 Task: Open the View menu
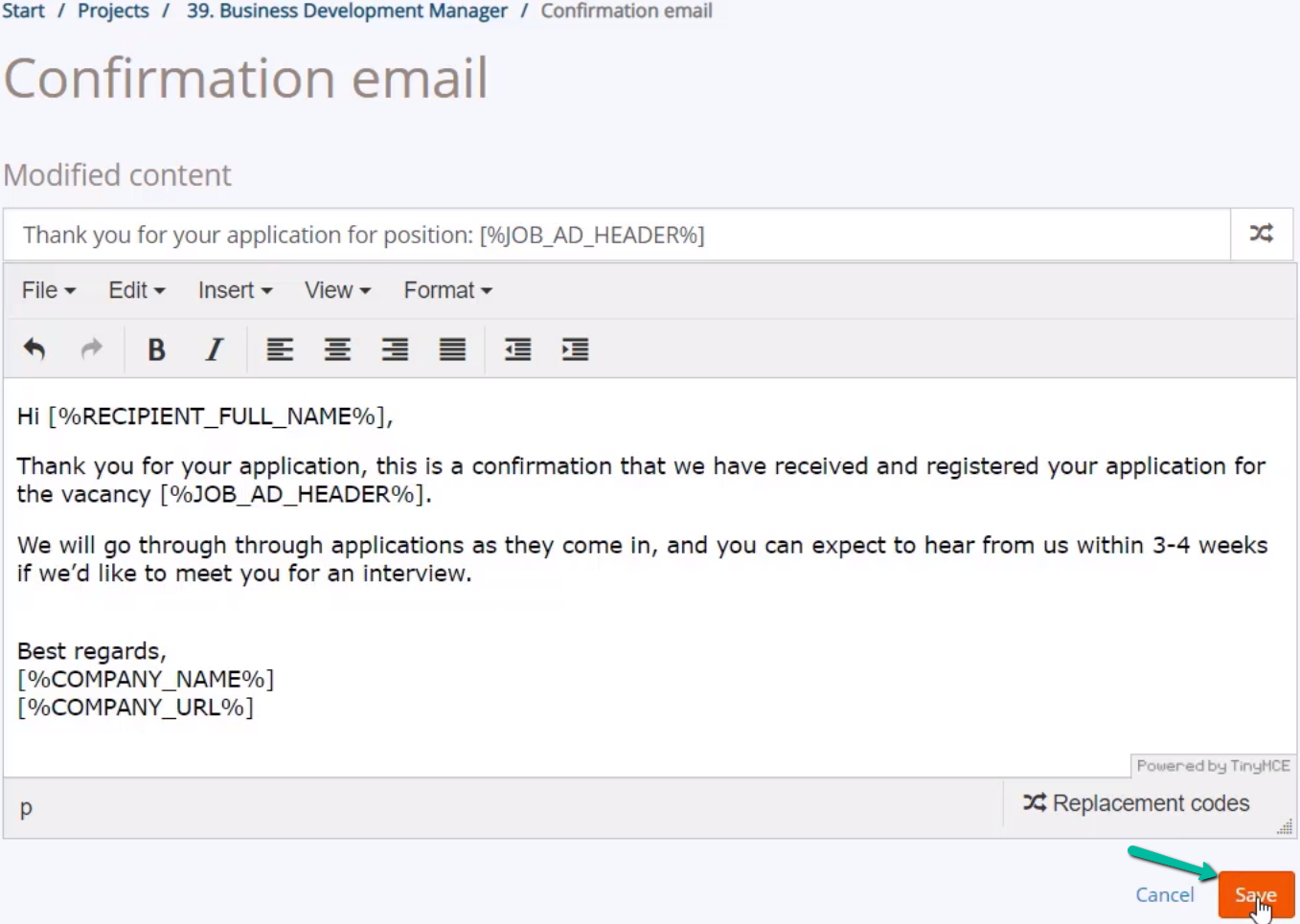coord(337,290)
